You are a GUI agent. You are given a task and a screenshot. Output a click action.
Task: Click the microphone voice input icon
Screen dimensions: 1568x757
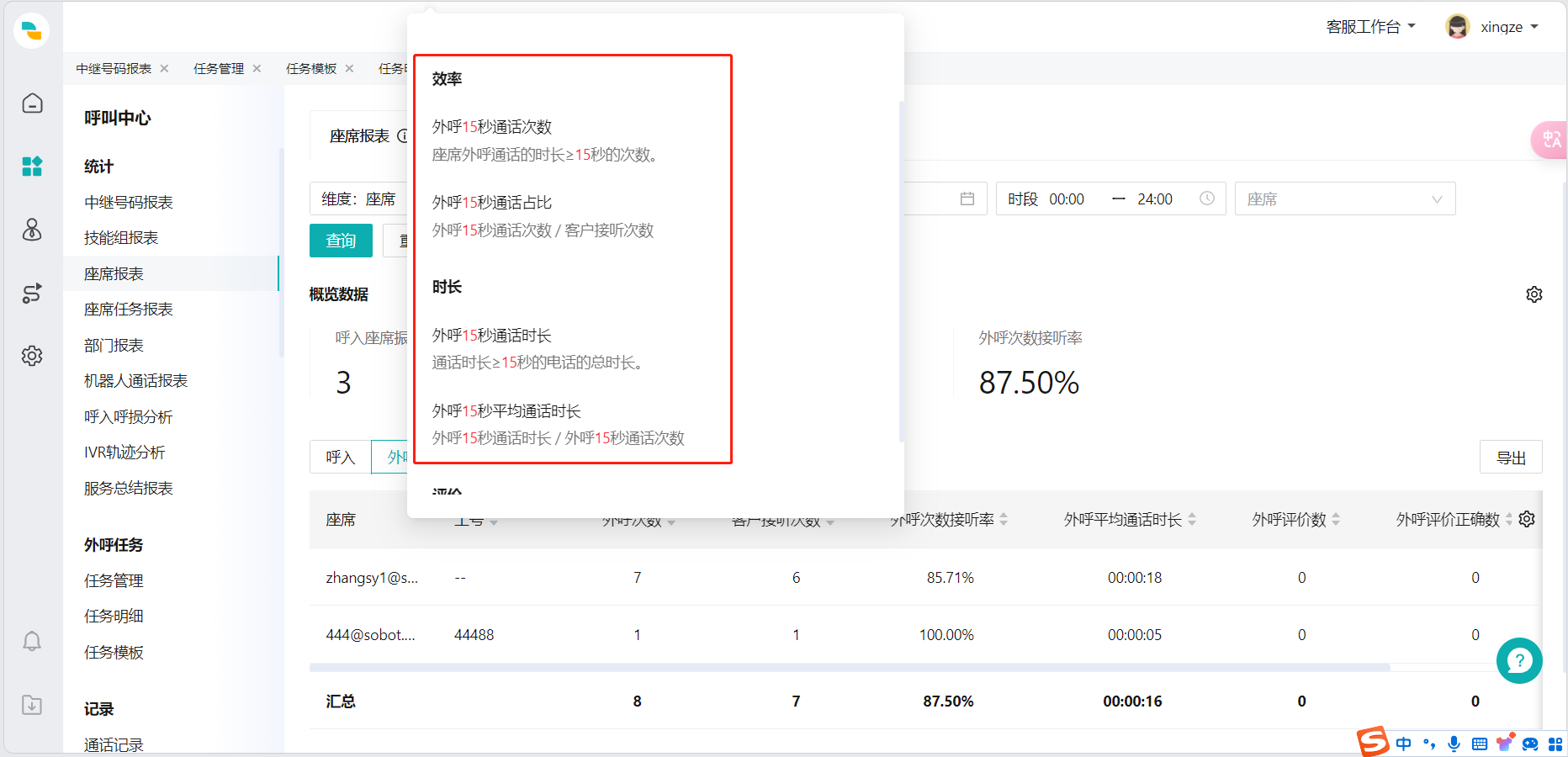coord(1454,744)
